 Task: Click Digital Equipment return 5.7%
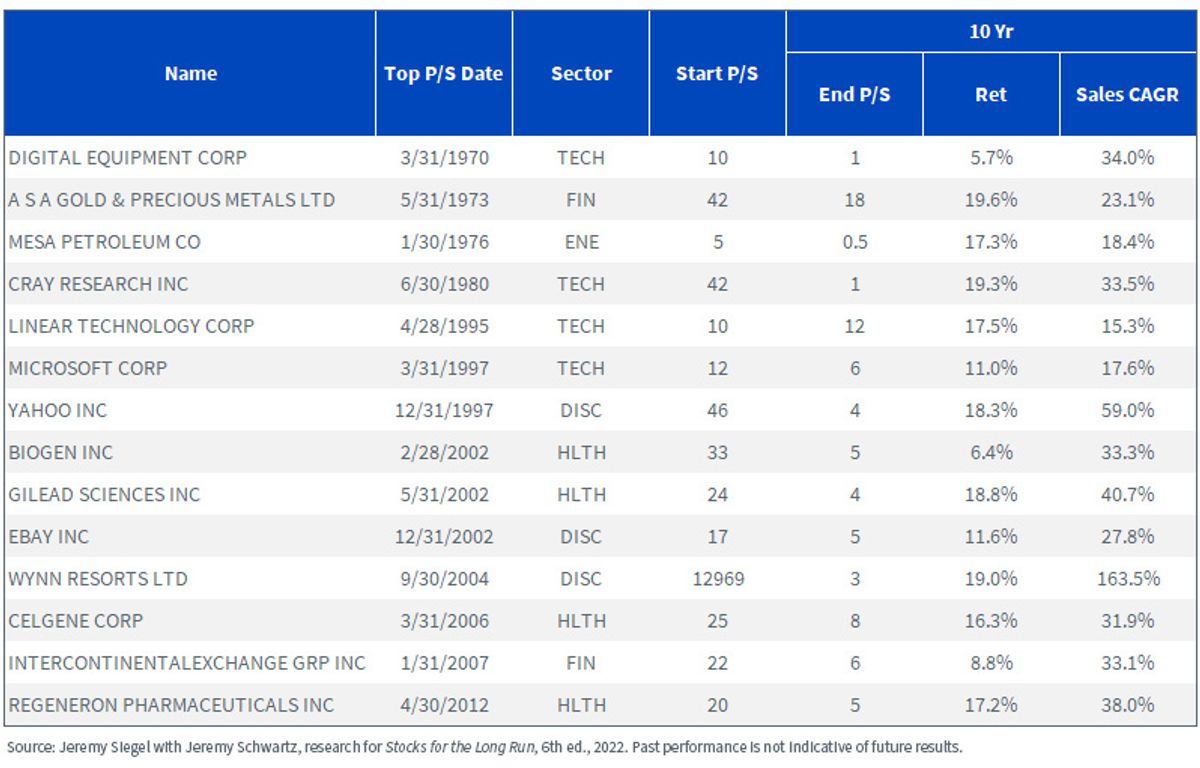pyautogui.click(x=991, y=158)
